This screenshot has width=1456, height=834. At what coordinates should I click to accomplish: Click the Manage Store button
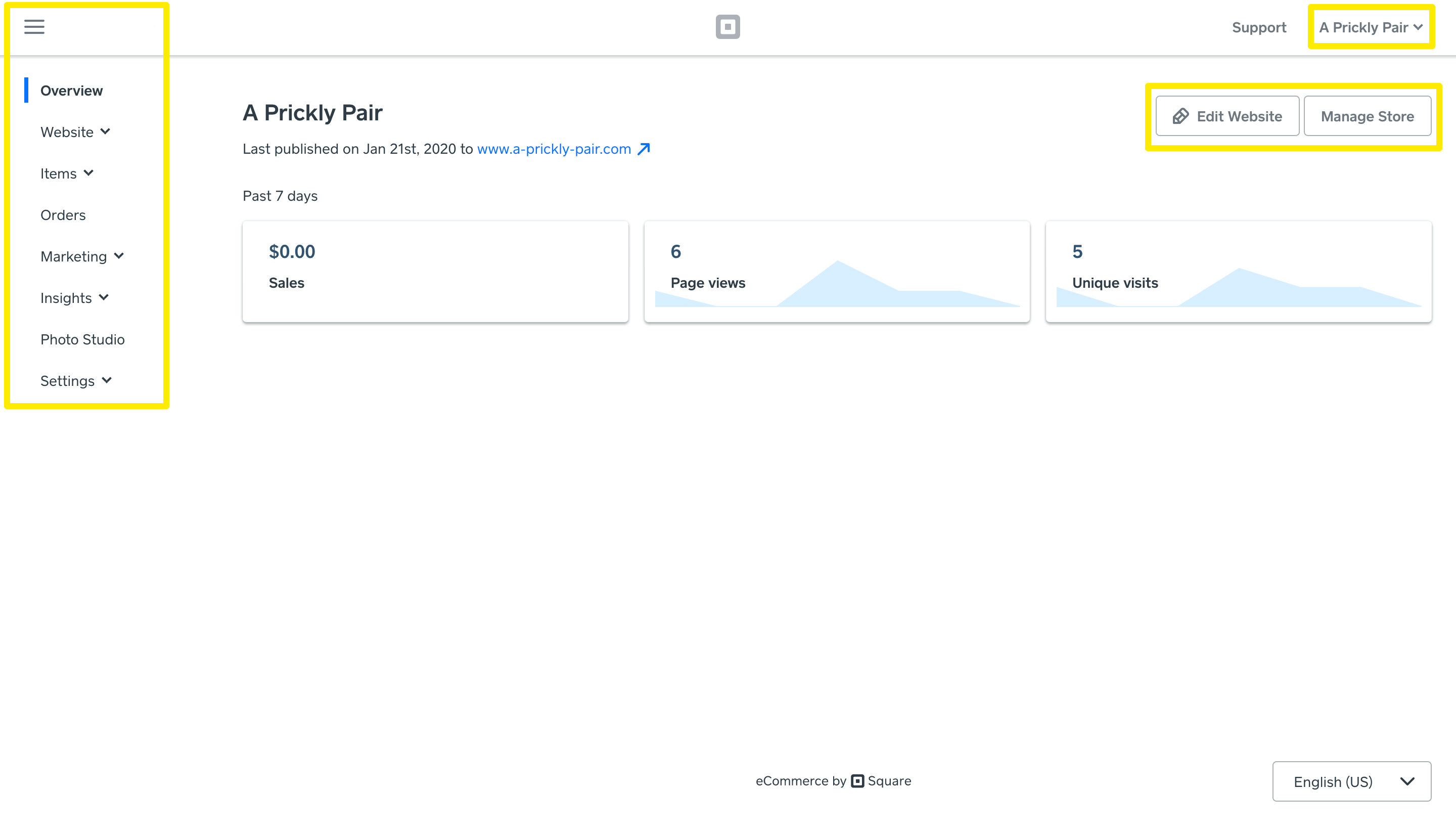[x=1367, y=116]
